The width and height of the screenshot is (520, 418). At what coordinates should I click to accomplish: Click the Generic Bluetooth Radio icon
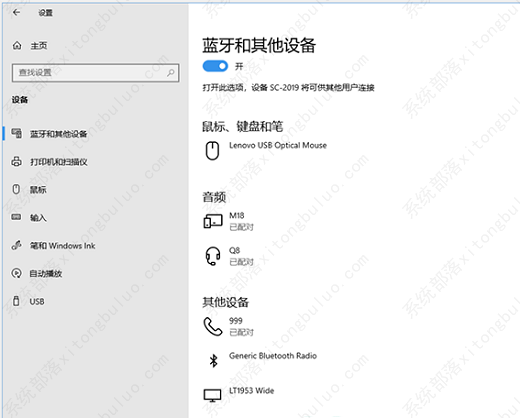click(214, 360)
